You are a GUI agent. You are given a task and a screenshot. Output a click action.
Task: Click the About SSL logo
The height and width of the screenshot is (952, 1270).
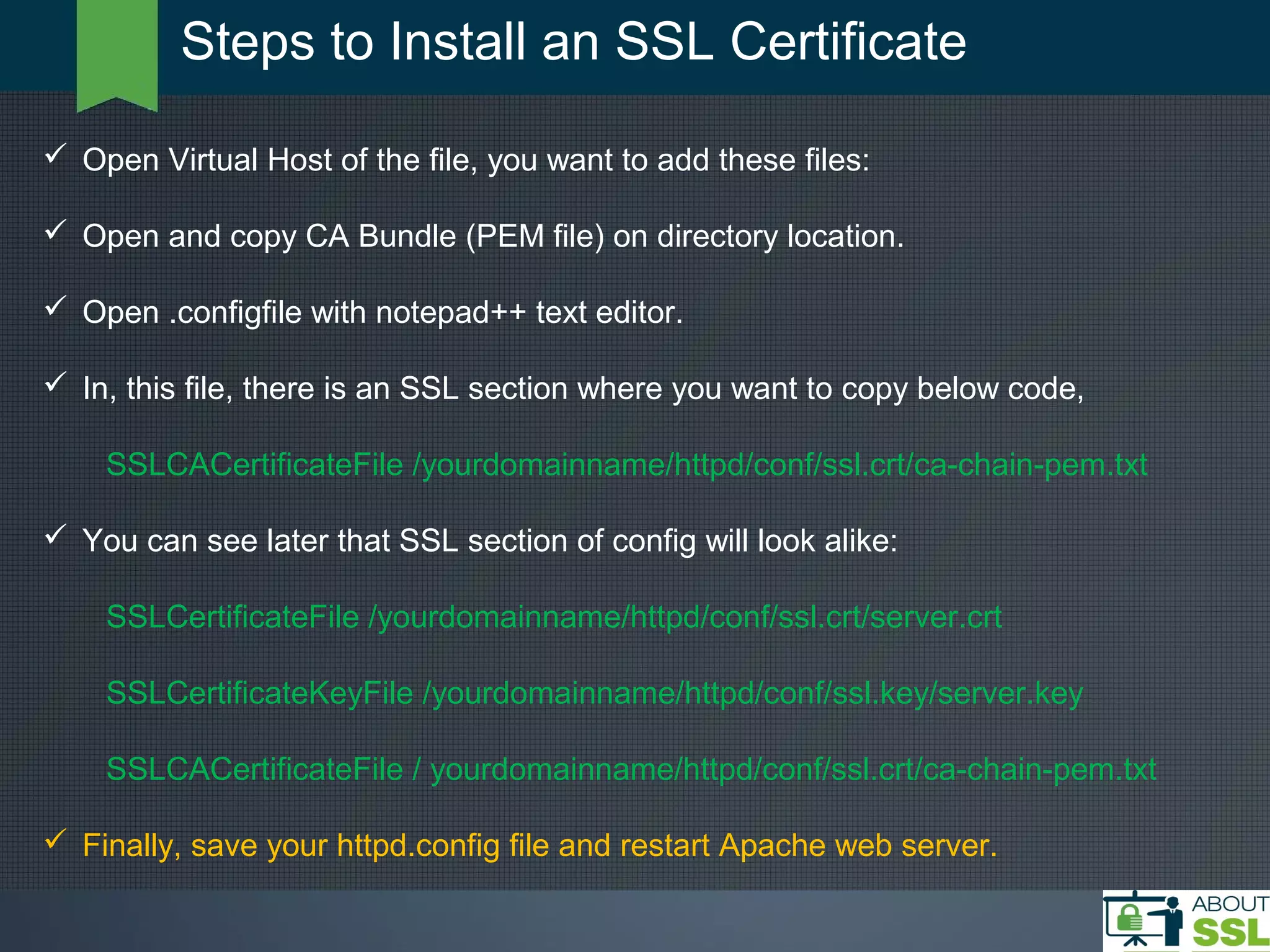pyautogui.click(x=1186, y=921)
